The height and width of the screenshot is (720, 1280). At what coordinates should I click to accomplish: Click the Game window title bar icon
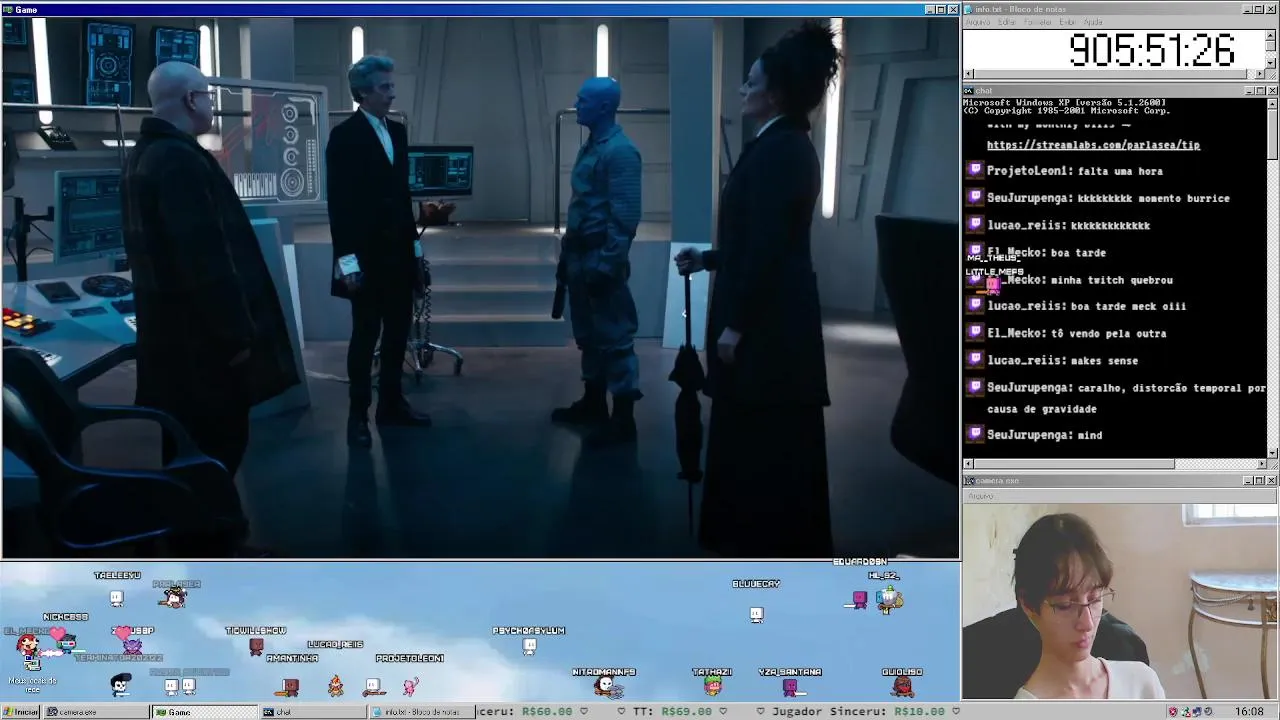point(7,10)
